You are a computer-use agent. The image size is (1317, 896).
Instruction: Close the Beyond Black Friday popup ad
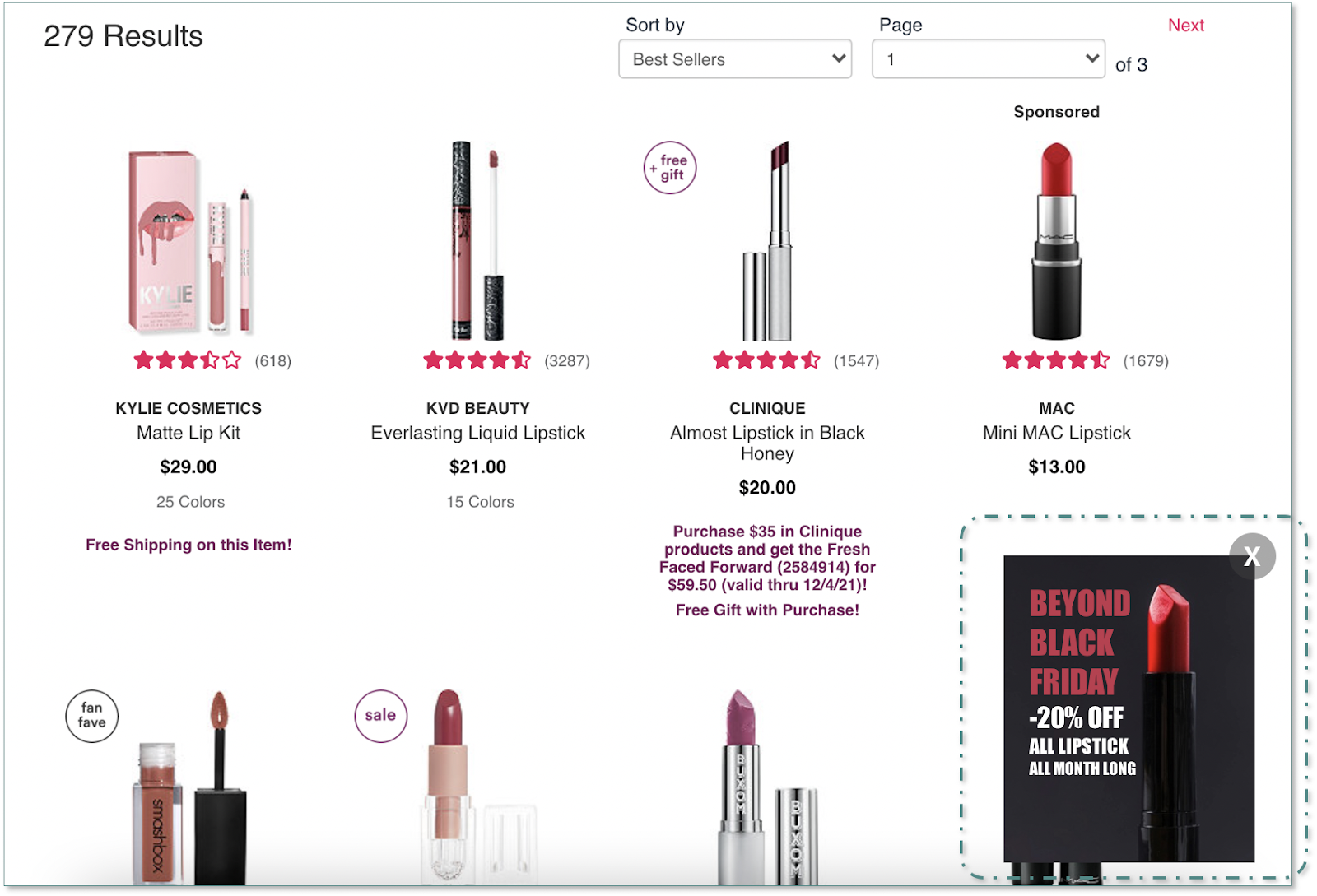[x=1252, y=556]
